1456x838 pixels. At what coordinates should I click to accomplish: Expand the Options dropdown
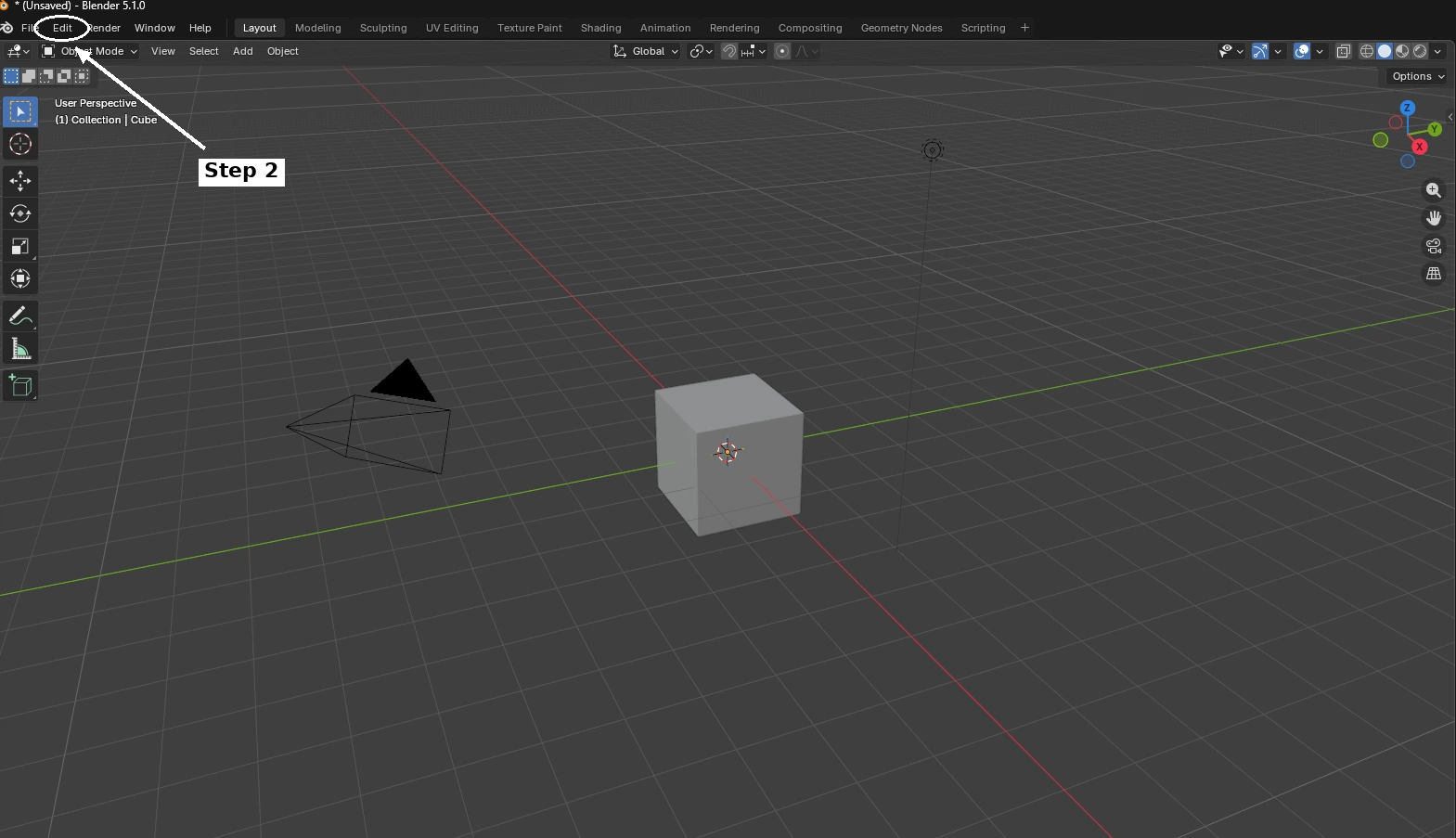tap(1418, 76)
